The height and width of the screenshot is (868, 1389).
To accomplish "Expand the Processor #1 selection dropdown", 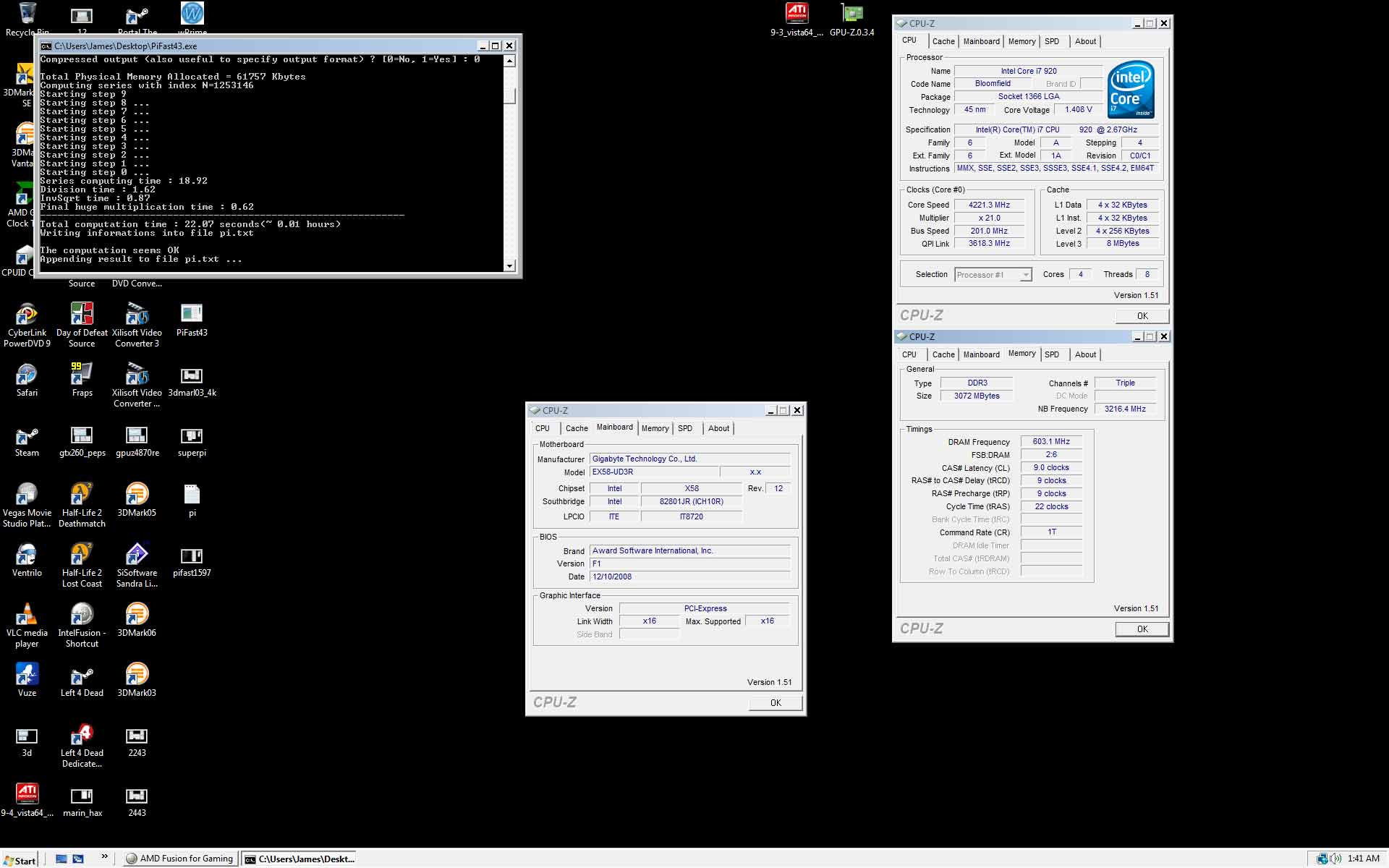I will (1025, 275).
